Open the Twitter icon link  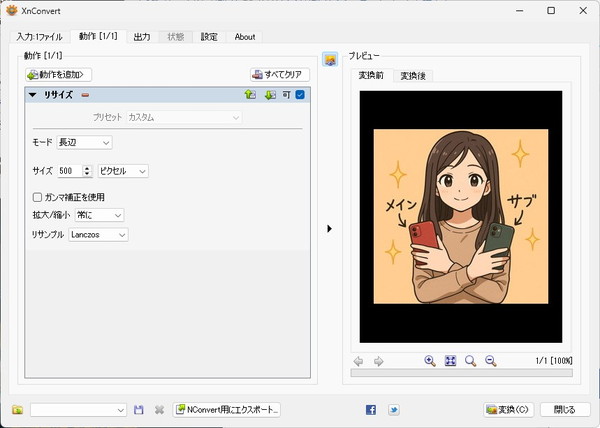tap(394, 410)
